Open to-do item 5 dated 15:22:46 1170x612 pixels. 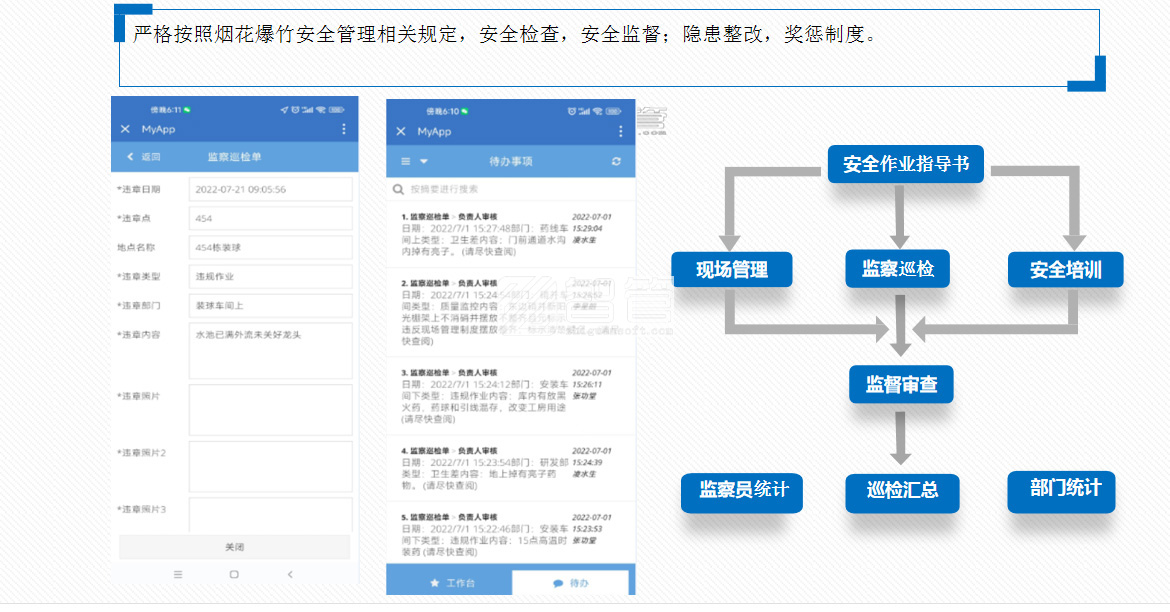[x=510, y=534]
